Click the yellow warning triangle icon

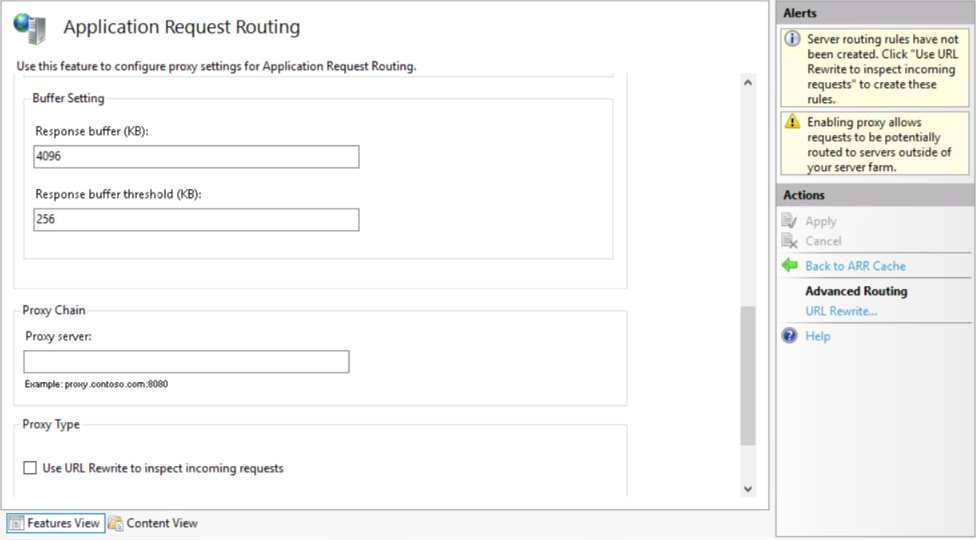pos(792,121)
